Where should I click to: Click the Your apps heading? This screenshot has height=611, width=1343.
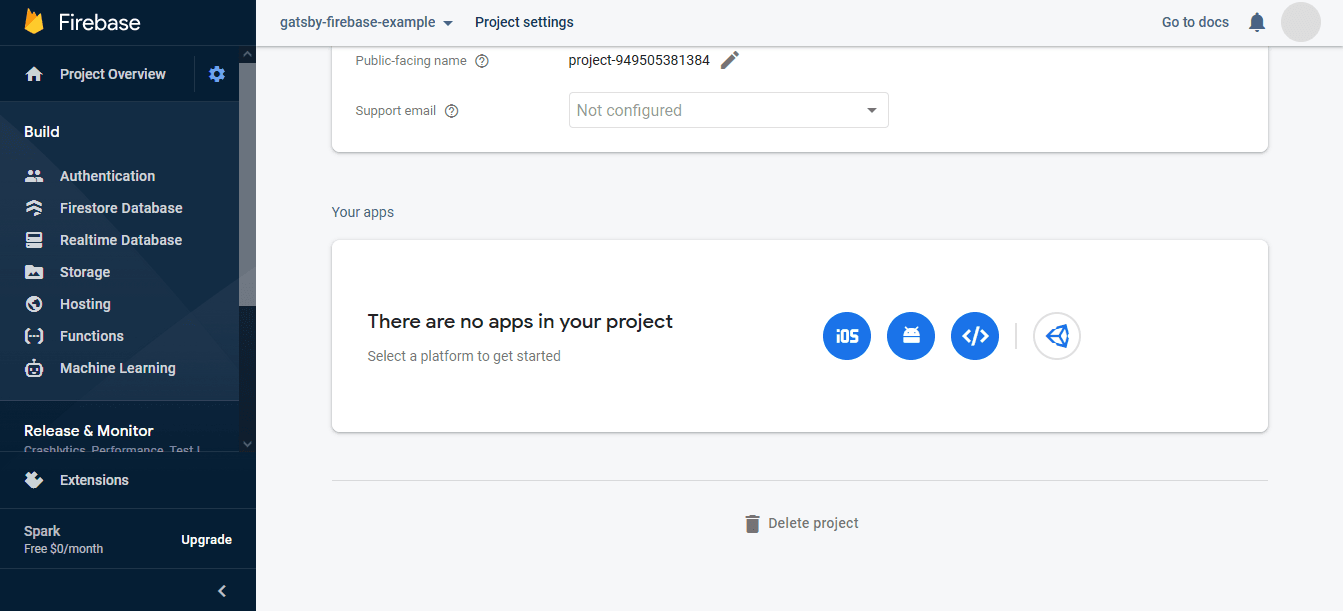(x=363, y=212)
